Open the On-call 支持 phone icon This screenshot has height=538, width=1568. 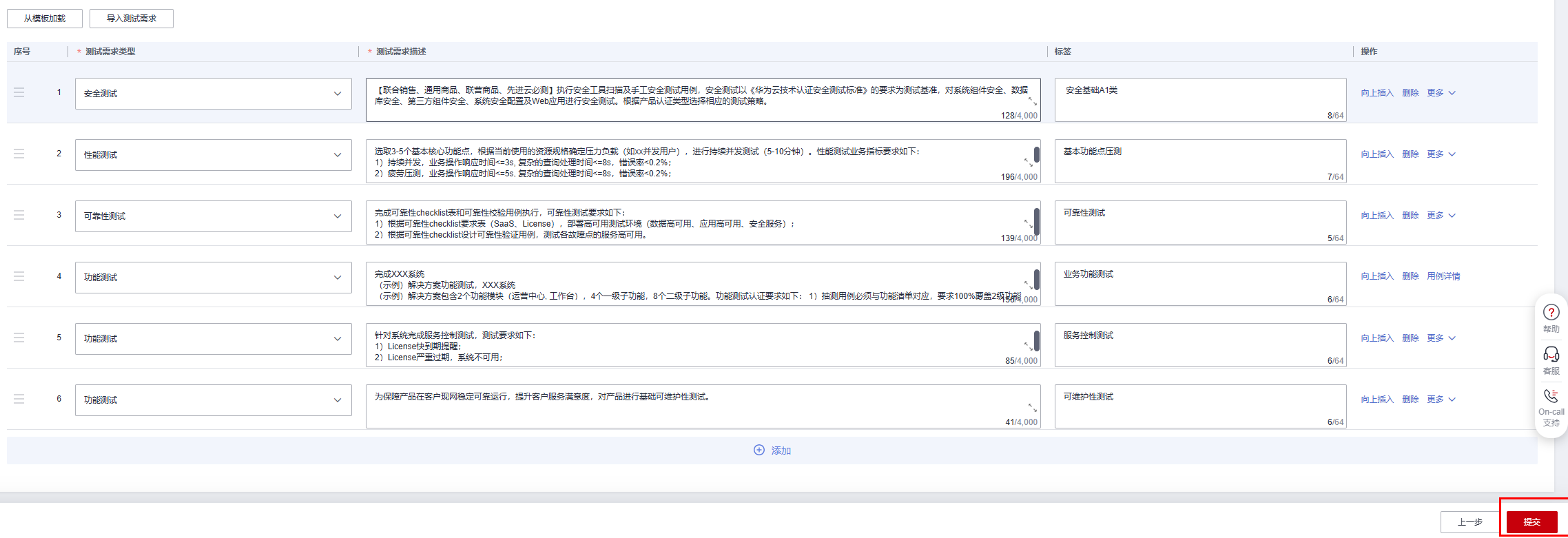[x=1551, y=396]
